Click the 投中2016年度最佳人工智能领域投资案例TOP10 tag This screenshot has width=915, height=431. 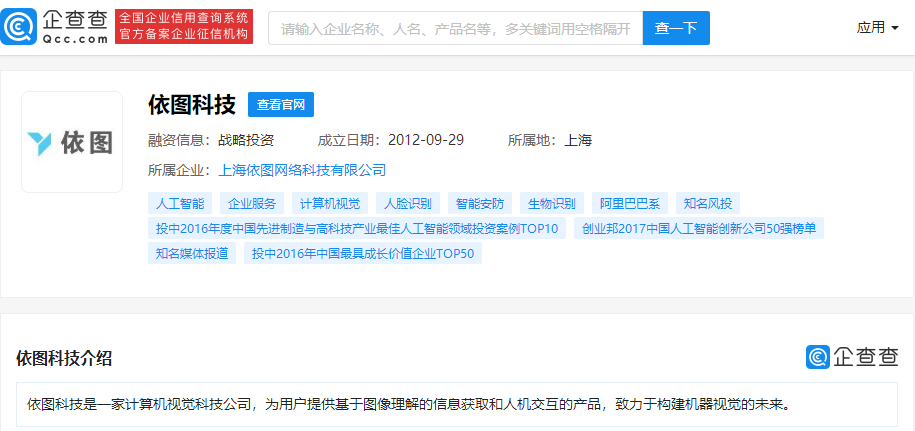click(x=357, y=228)
